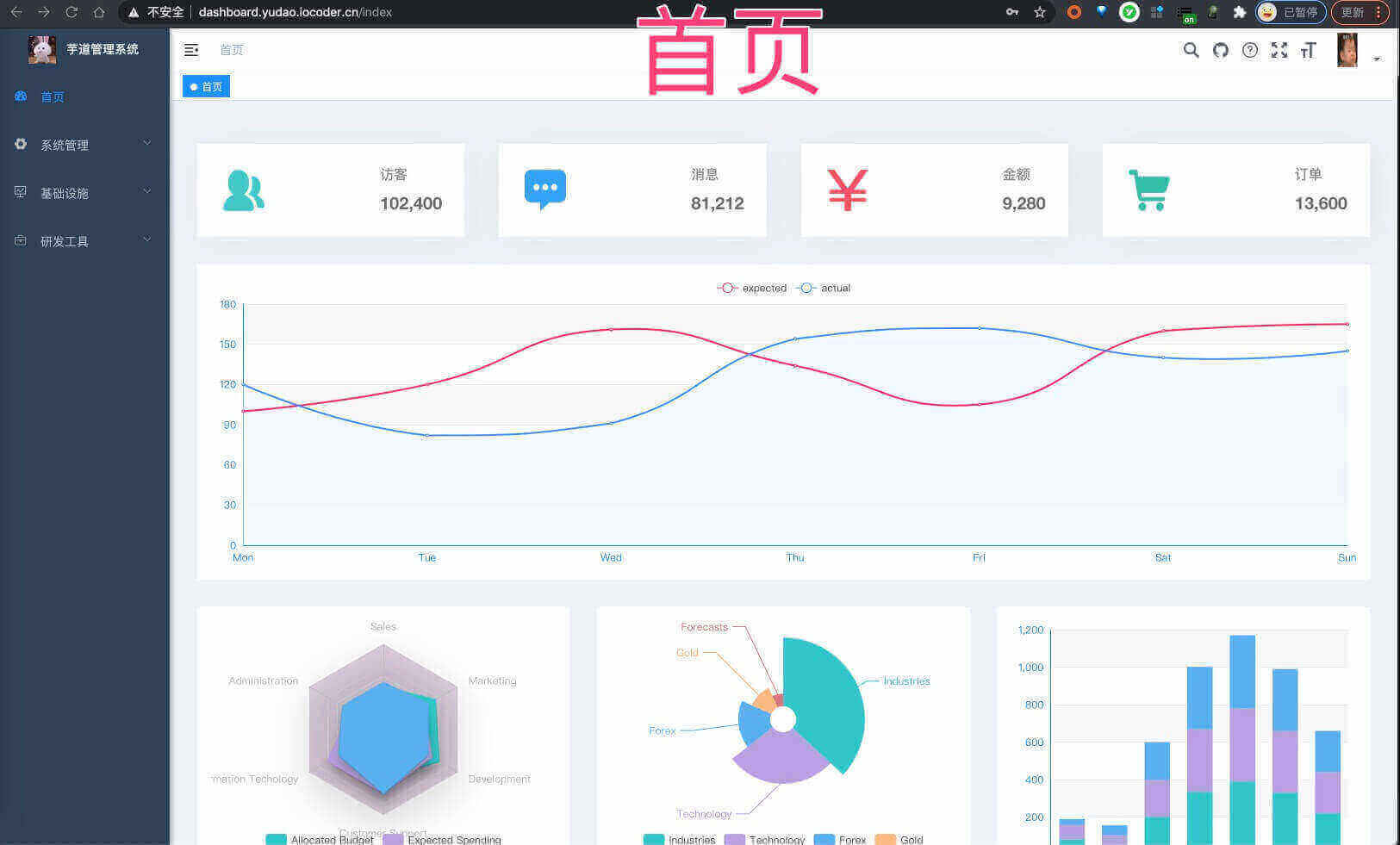Select the 首页 tab below the header
This screenshot has width=1400, height=845.
point(205,86)
